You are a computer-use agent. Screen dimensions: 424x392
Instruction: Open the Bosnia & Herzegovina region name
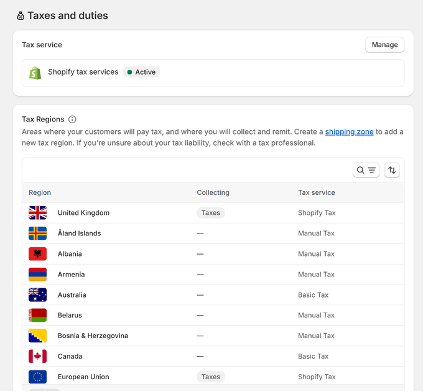[93, 336]
